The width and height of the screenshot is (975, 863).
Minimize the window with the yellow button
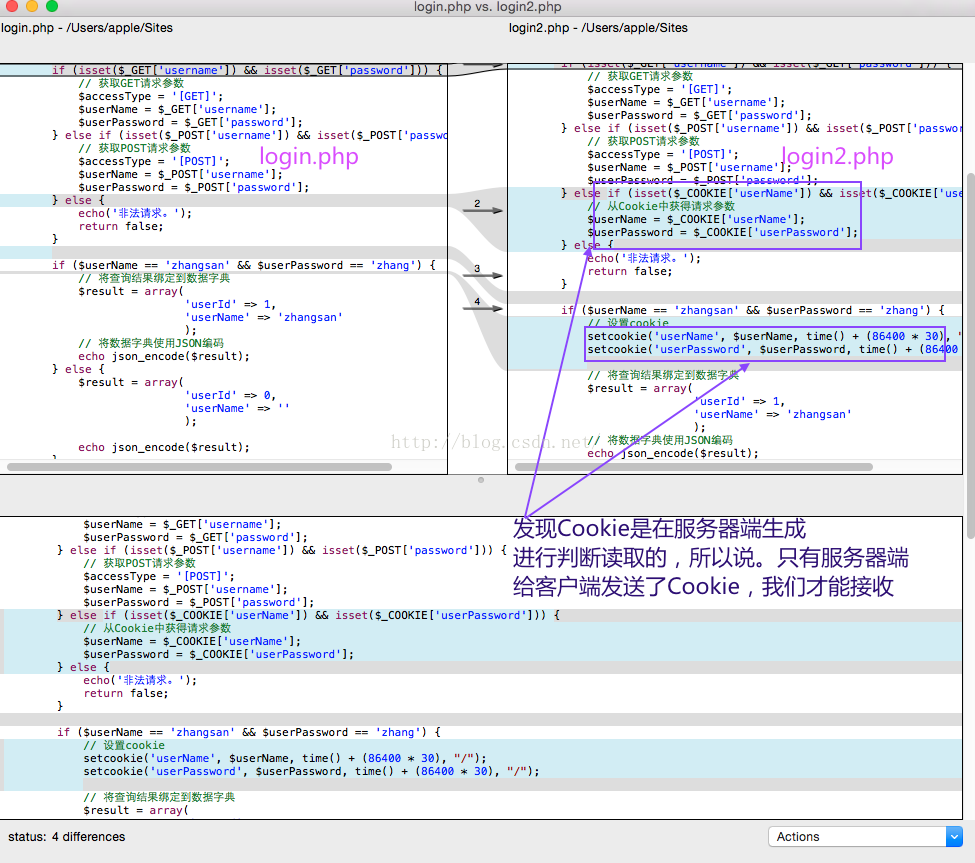click(32, 6)
